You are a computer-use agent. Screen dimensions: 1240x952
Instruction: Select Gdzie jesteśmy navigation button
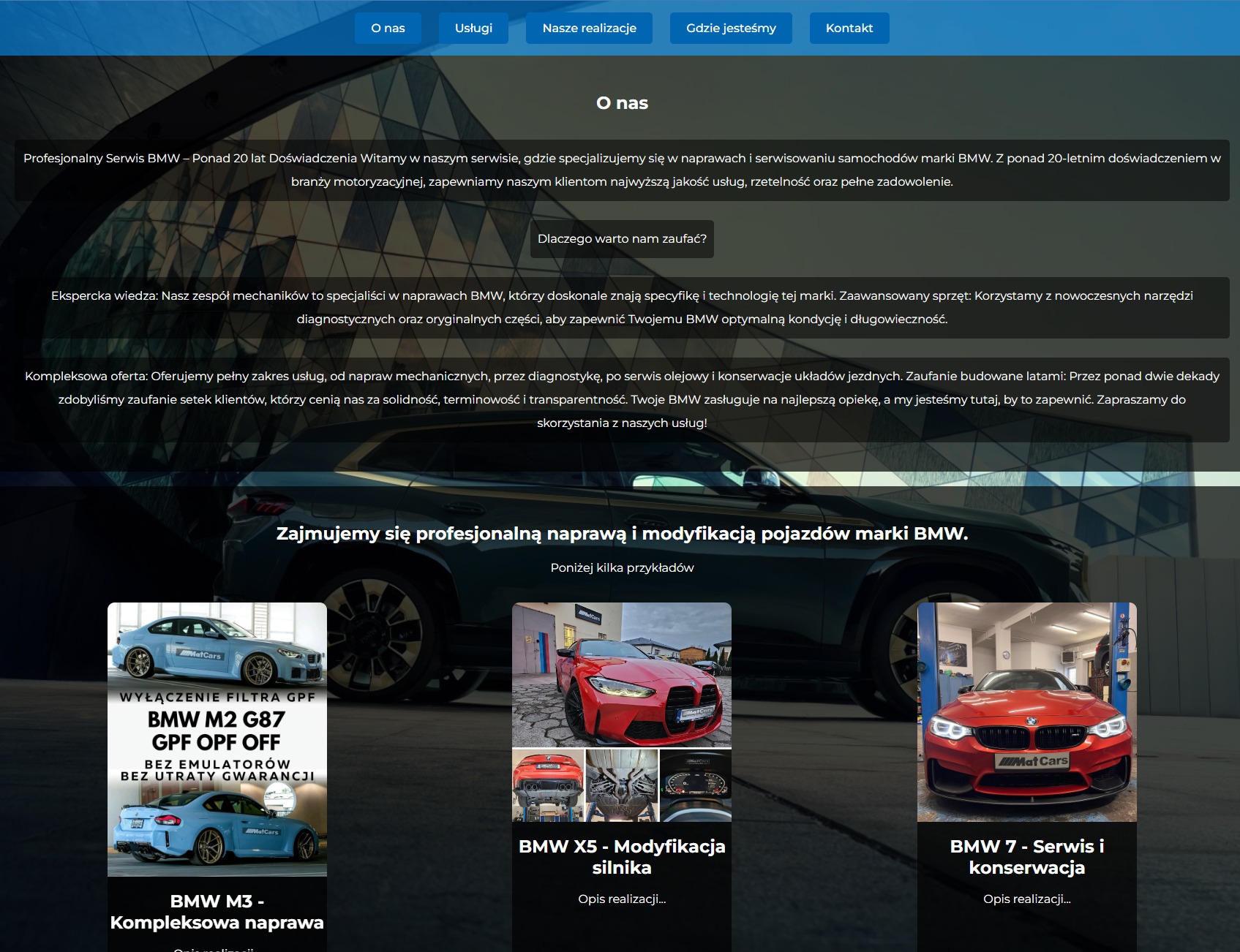tap(731, 28)
